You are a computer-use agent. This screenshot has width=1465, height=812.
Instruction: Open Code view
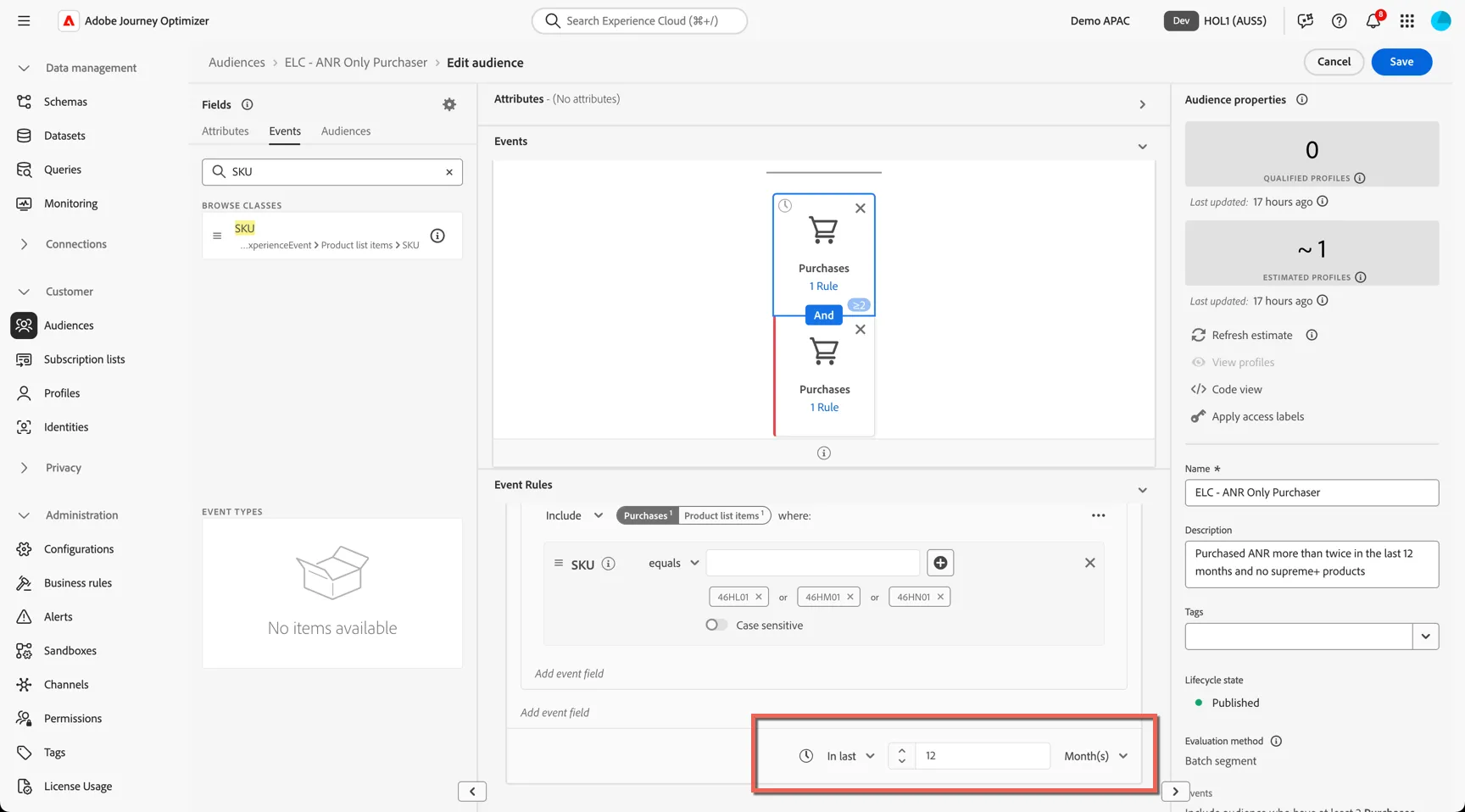click(x=1237, y=389)
